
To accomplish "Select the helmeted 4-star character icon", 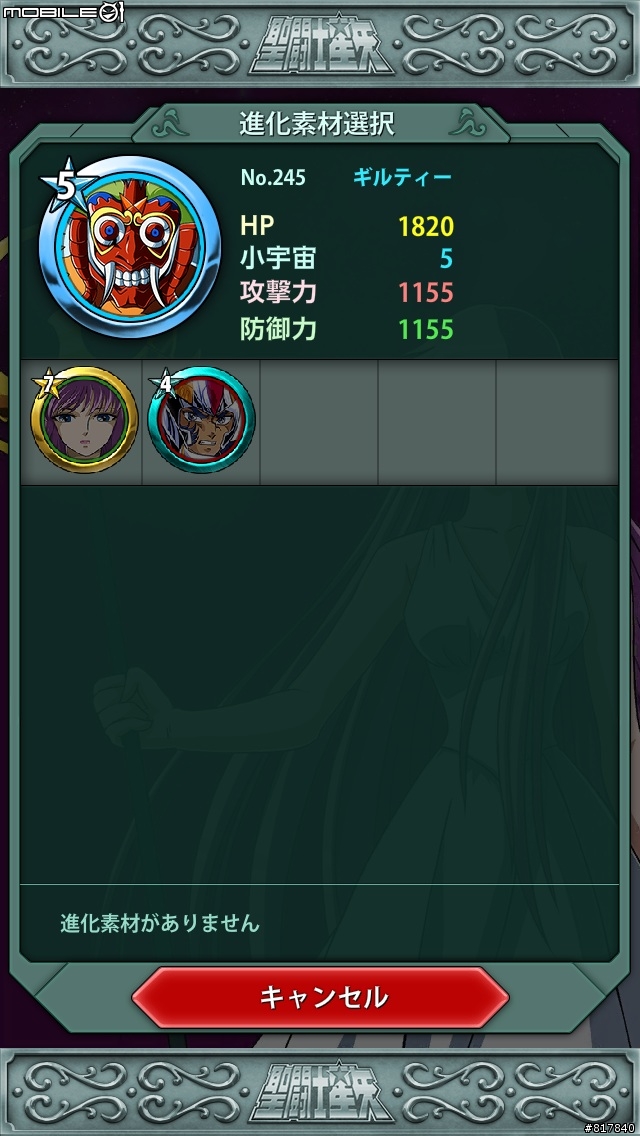I will (201, 420).
